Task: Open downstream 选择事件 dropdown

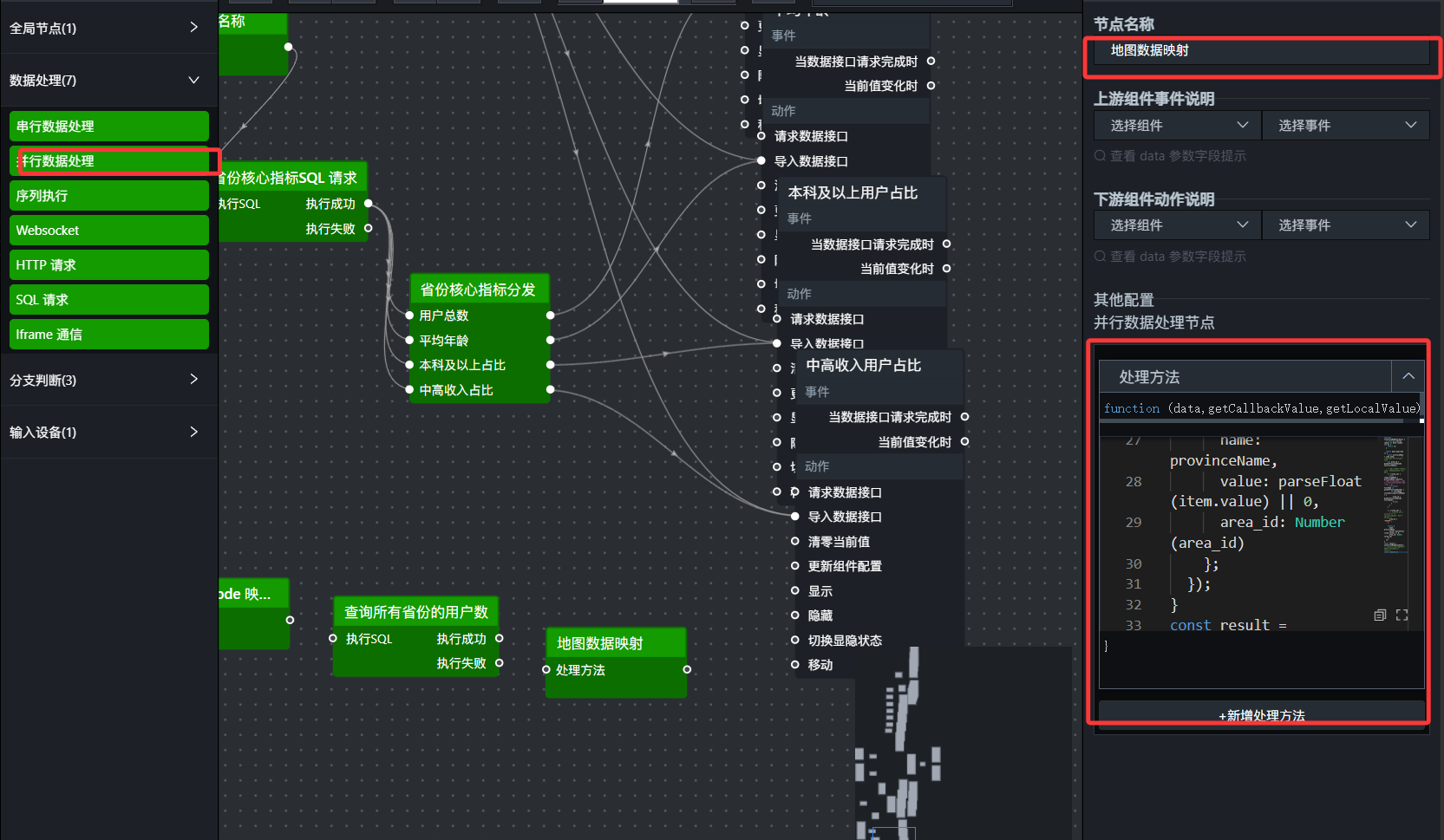Action: tap(1345, 225)
